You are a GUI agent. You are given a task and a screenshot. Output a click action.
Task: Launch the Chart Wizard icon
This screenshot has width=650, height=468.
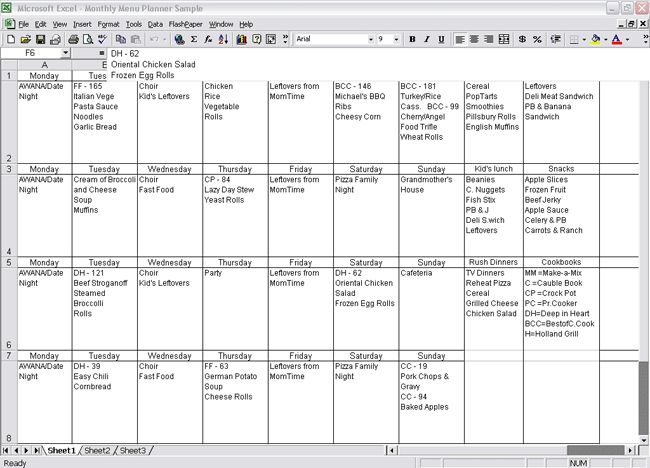tap(242, 39)
